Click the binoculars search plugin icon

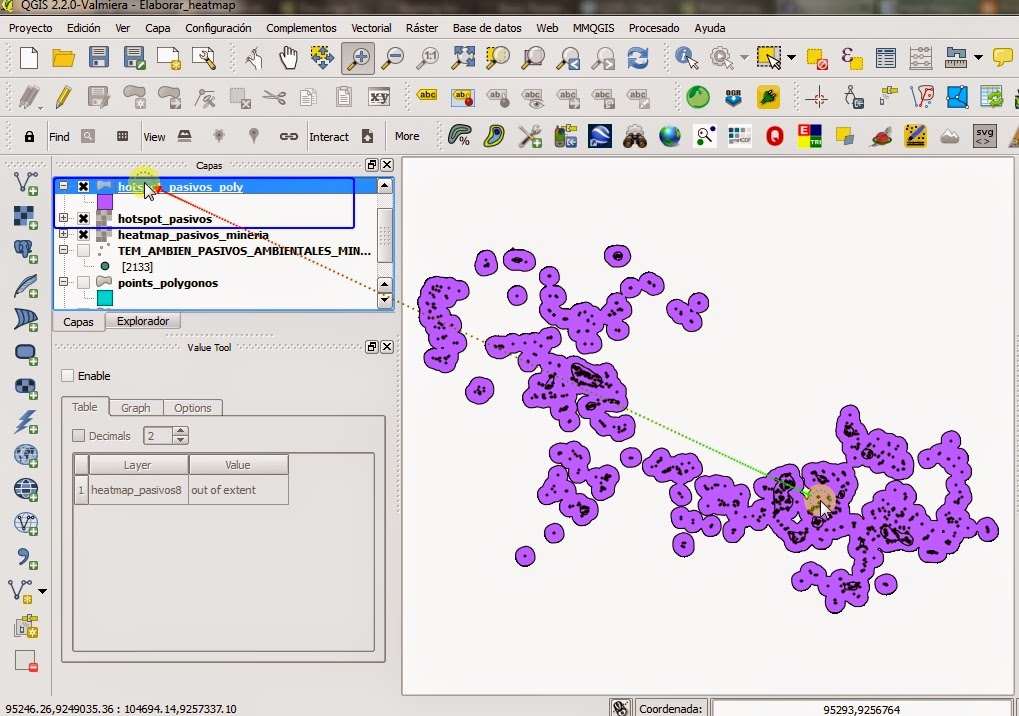point(634,136)
